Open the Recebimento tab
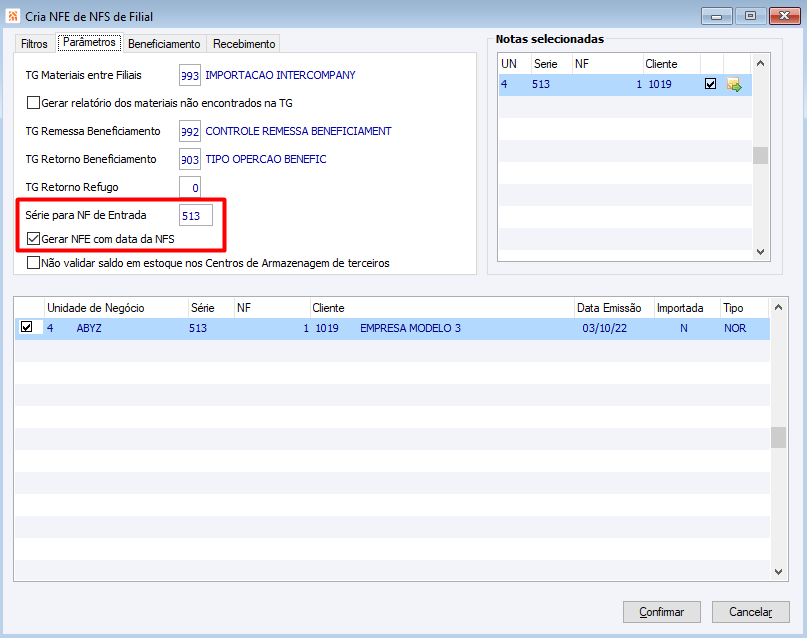Viewport: 807px width, 638px height. [x=244, y=44]
